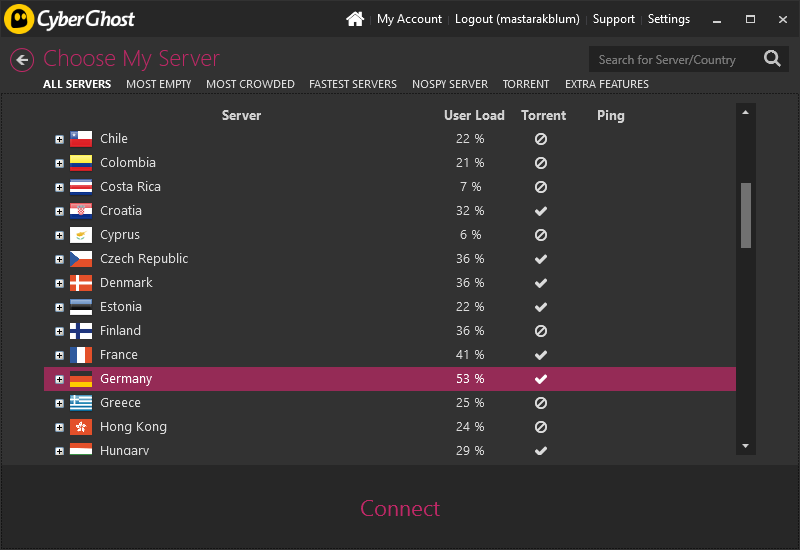The height and width of the screenshot is (550, 800).
Task: Click the torrent-blocked icon for Hong Kong
Action: click(541, 427)
